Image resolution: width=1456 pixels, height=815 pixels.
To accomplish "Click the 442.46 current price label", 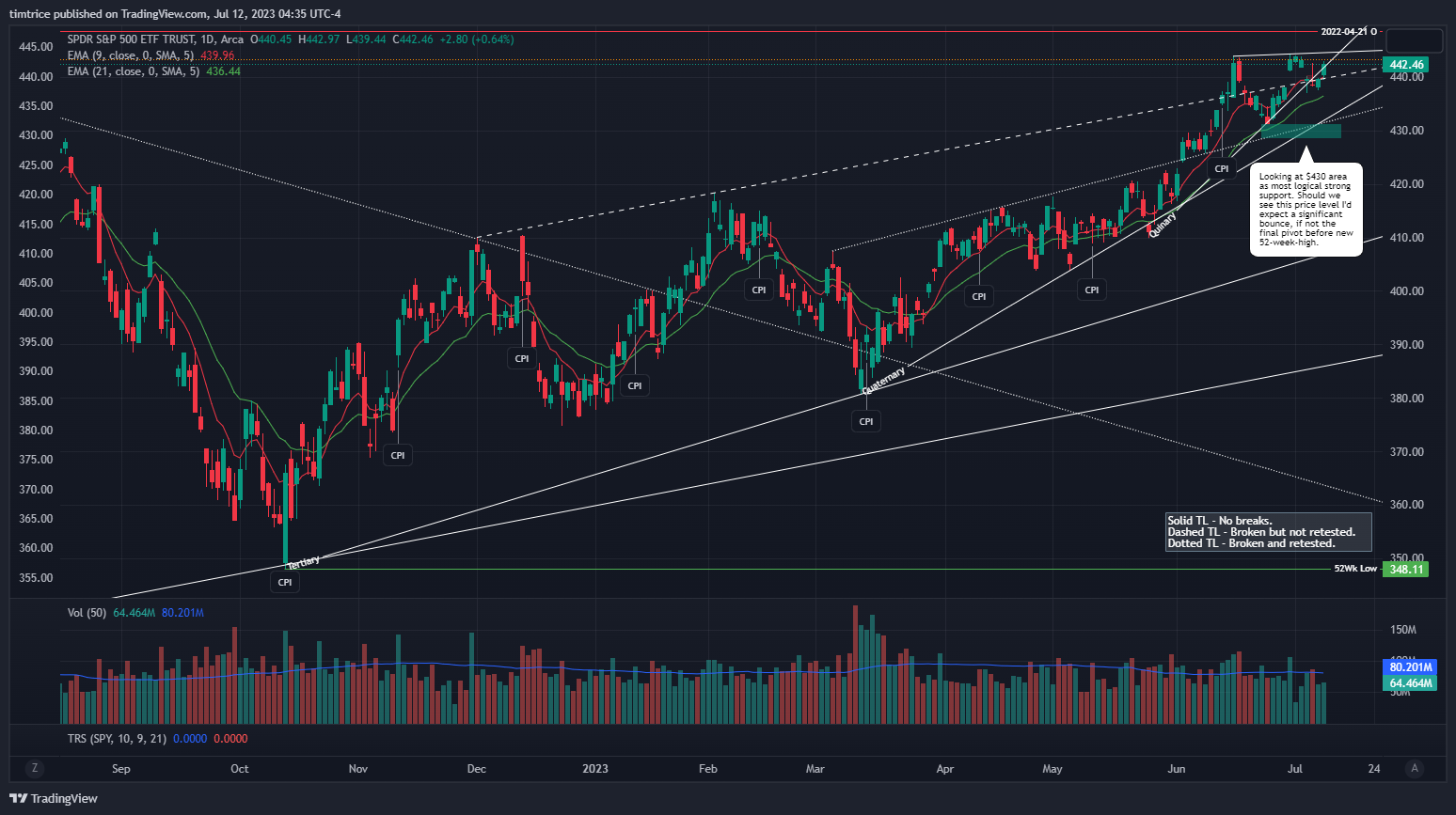I will (x=1406, y=65).
